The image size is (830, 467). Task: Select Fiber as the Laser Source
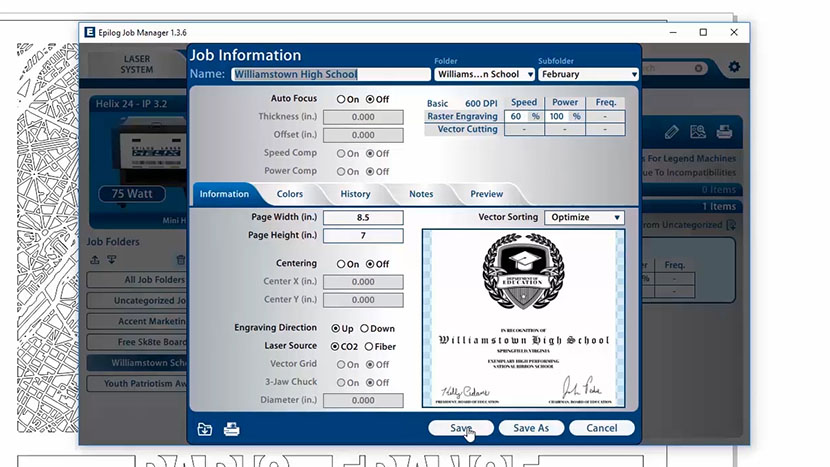coord(370,346)
